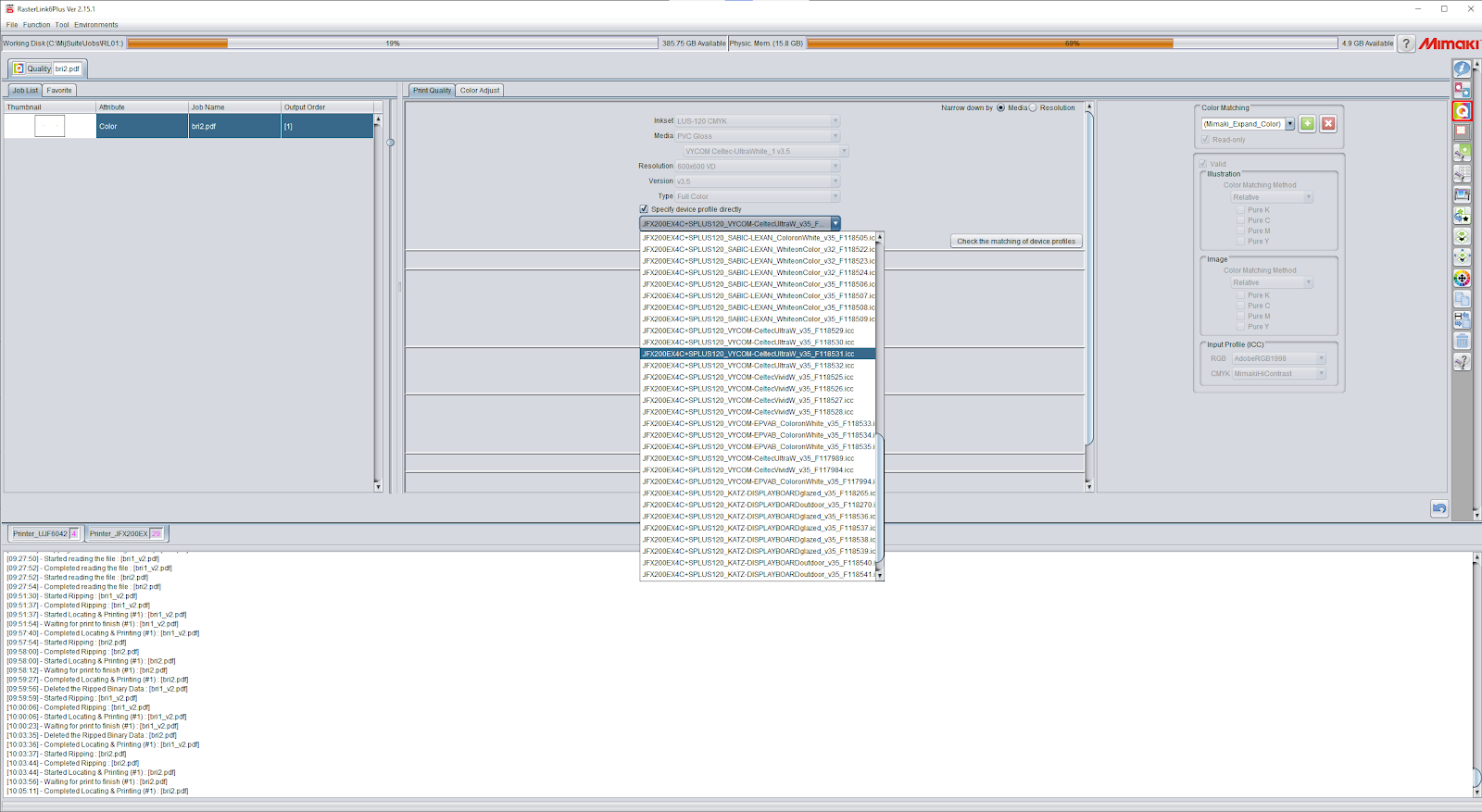
Task: Open the Layer function icon below Quality
Action: 1462,131
